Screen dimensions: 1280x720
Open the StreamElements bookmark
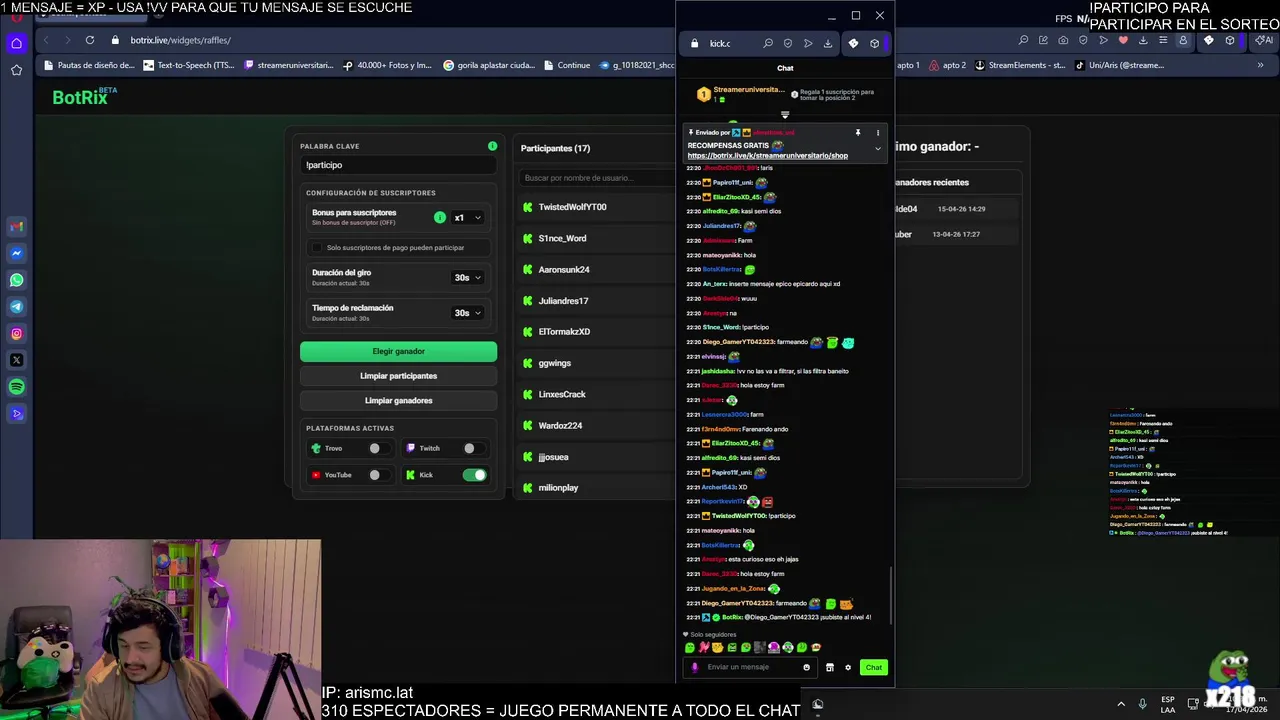pos(1020,65)
